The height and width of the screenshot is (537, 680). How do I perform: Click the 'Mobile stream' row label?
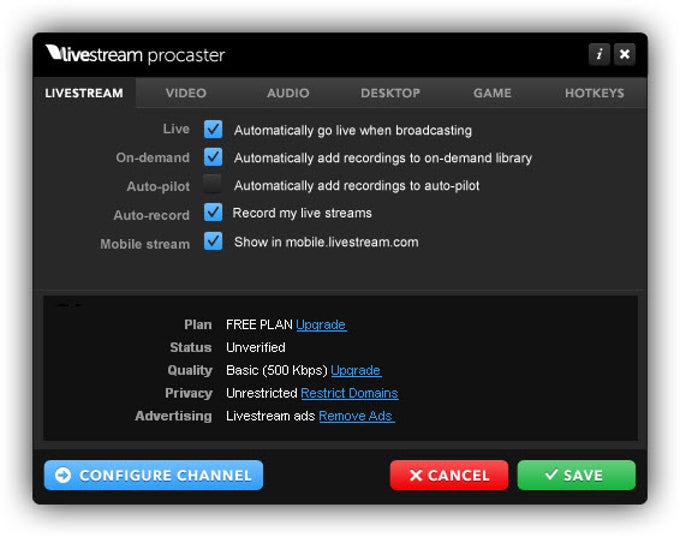[x=145, y=244]
